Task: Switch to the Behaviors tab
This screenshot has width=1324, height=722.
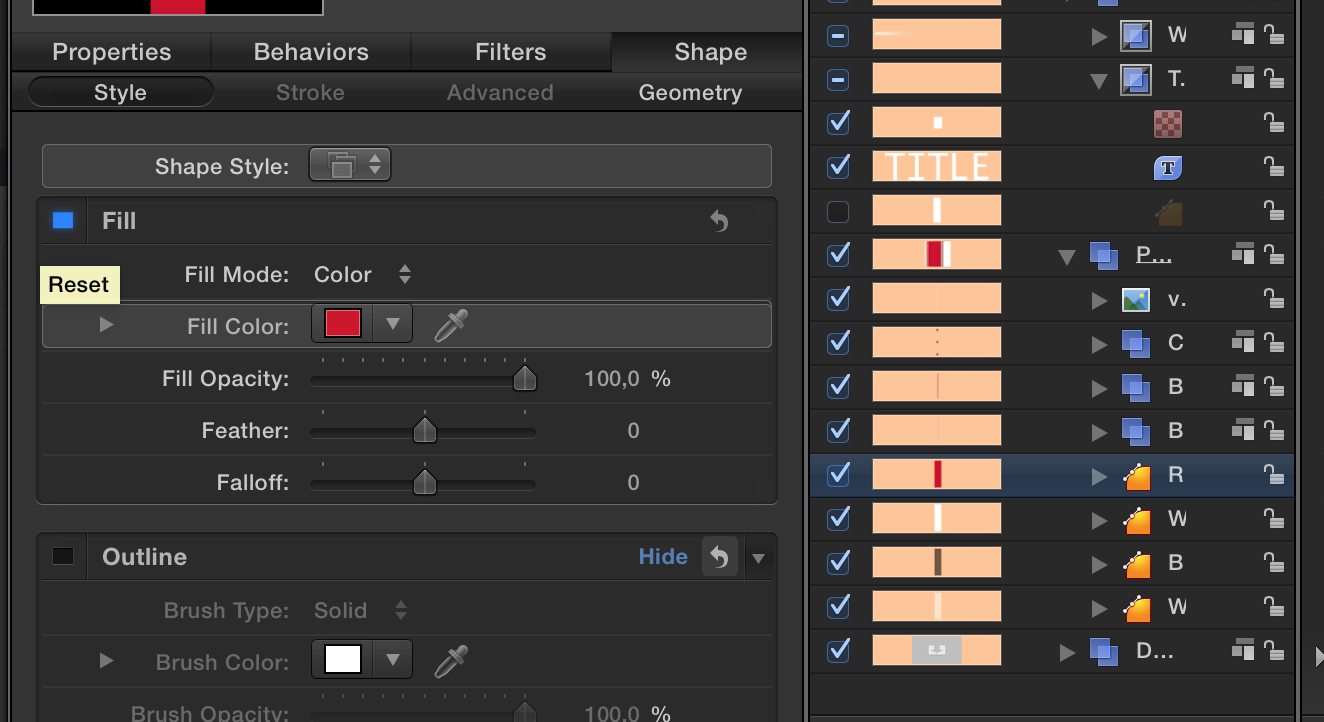Action: pyautogui.click(x=311, y=52)
